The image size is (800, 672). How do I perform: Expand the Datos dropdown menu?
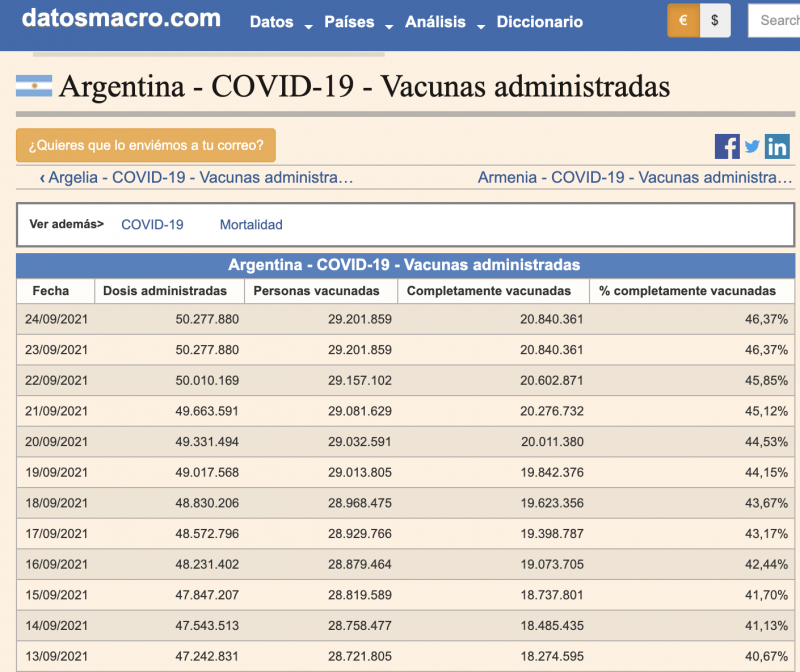pos(280,22)
